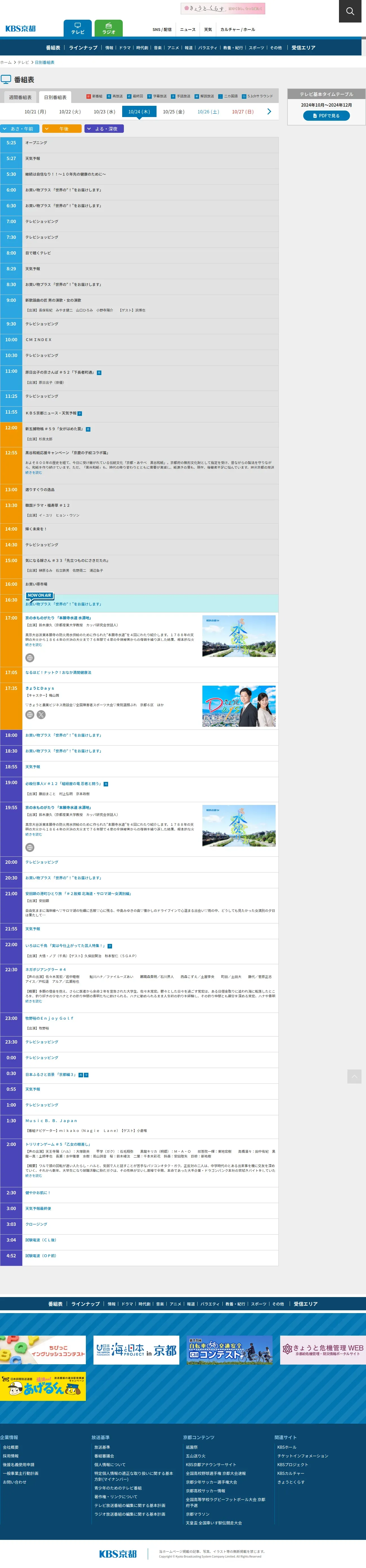Open 17:00 京の水ものがたり program thumbnail
The image size is (366, 1568).
tap(239, 636)
